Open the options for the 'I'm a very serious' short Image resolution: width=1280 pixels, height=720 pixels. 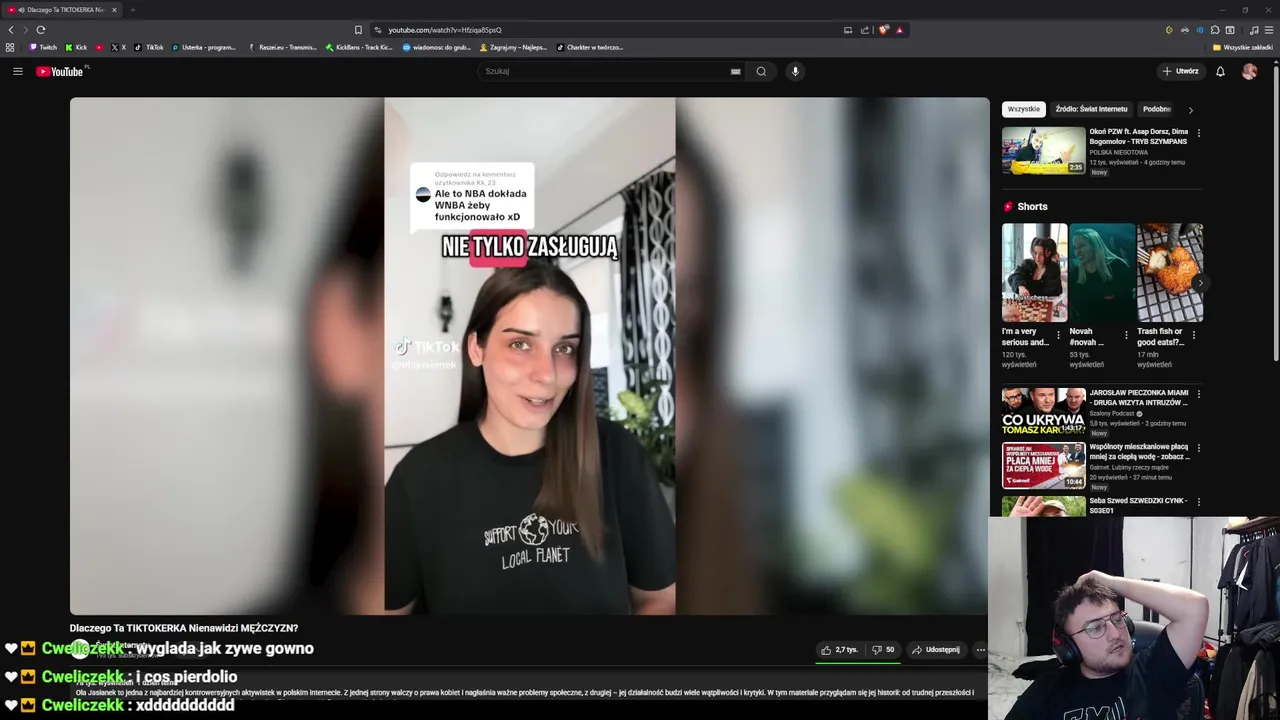coord(1058,335)
